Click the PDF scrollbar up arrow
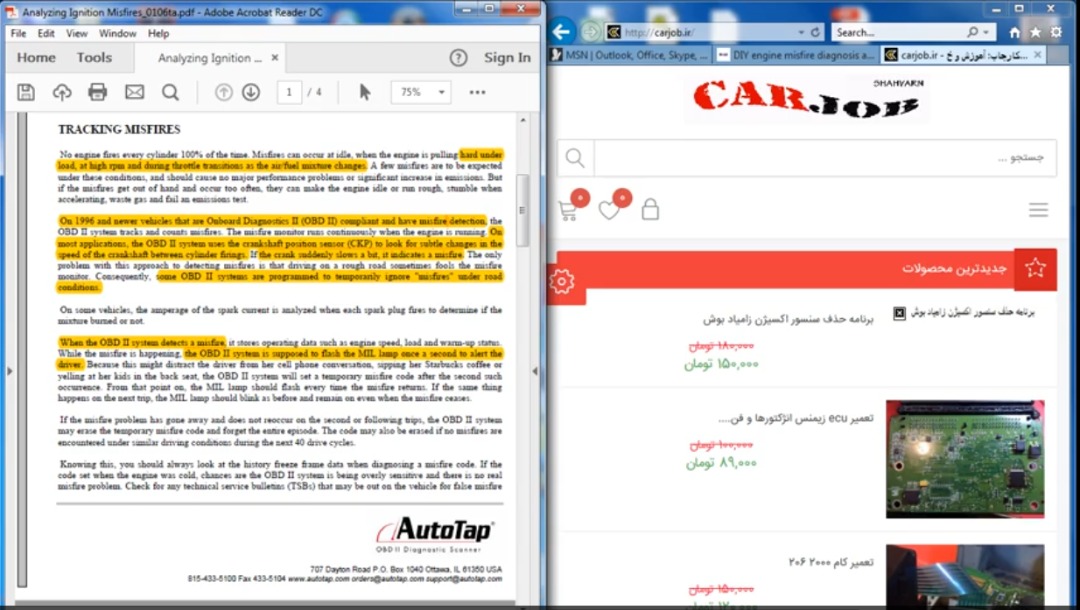 tap(523, 120)
